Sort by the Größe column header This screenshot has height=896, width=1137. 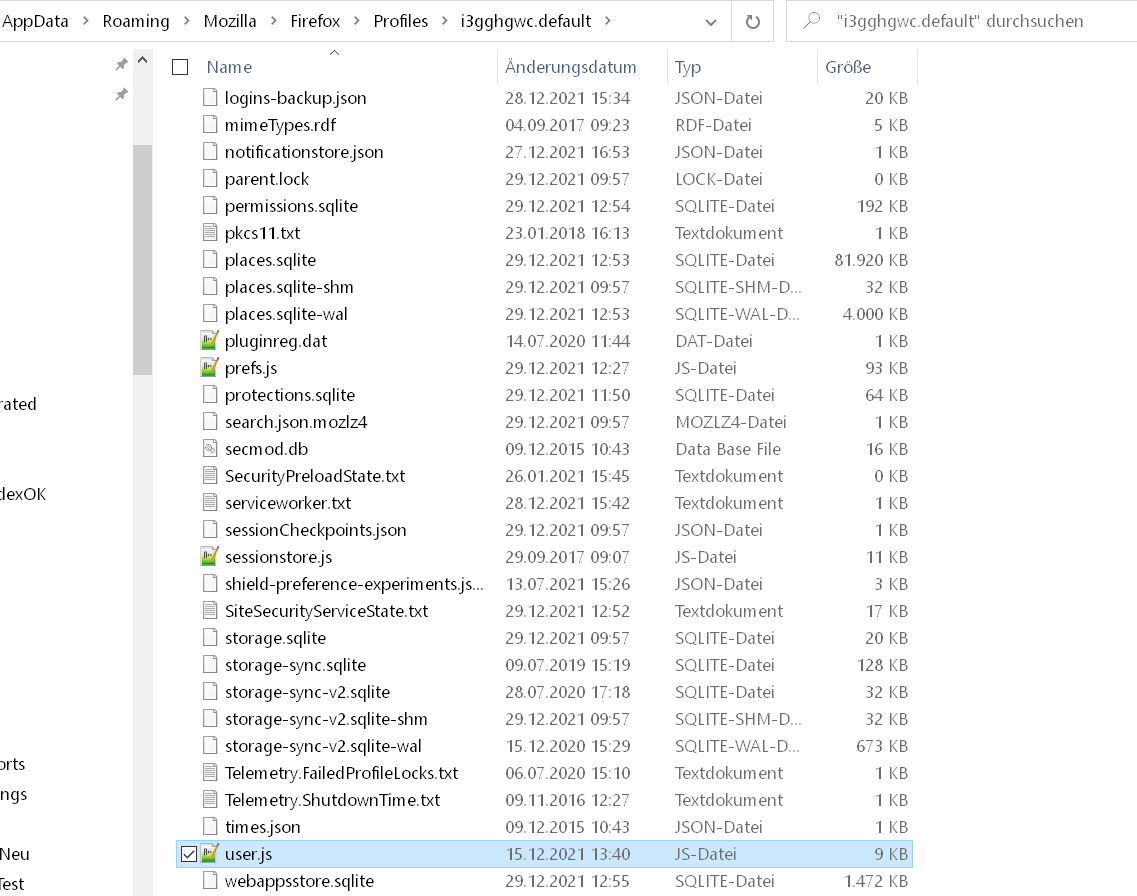tap(848, 67)
